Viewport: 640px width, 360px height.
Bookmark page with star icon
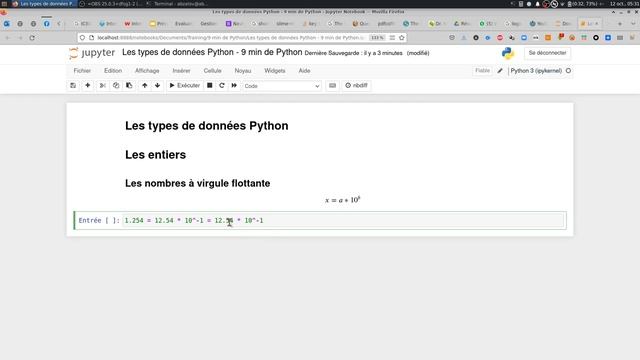pyautogui.click(x=402, y=38)
